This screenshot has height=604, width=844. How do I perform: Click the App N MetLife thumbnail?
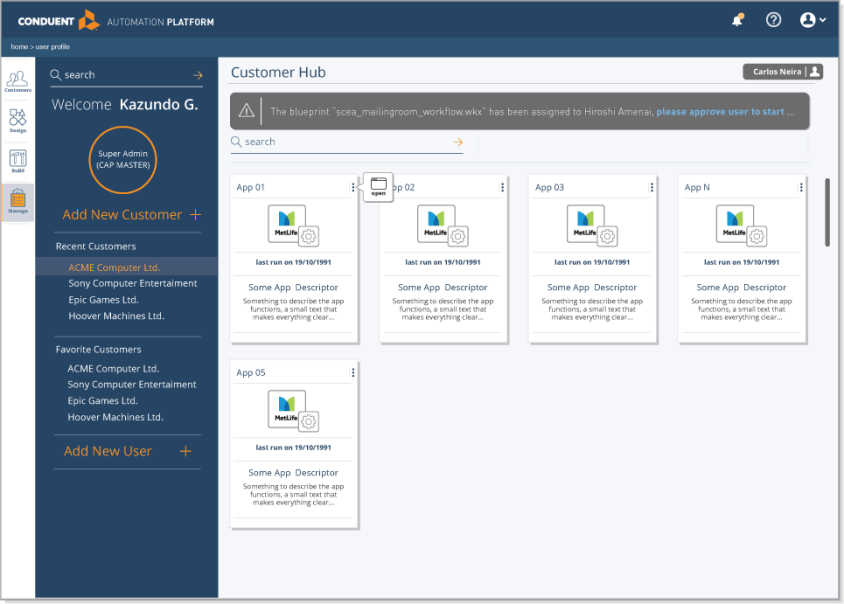735,224
